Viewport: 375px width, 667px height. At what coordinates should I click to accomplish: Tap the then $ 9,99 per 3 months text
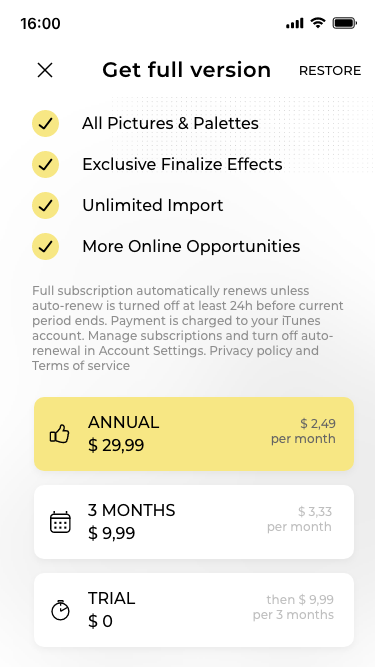coord(293,607)
